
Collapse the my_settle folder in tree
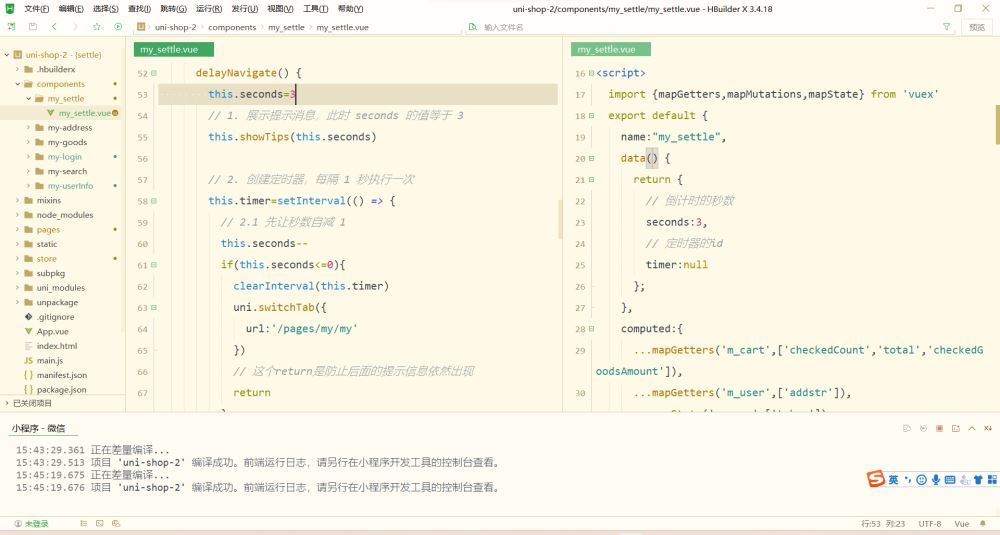pyautogui.click(x=28, y=99)
